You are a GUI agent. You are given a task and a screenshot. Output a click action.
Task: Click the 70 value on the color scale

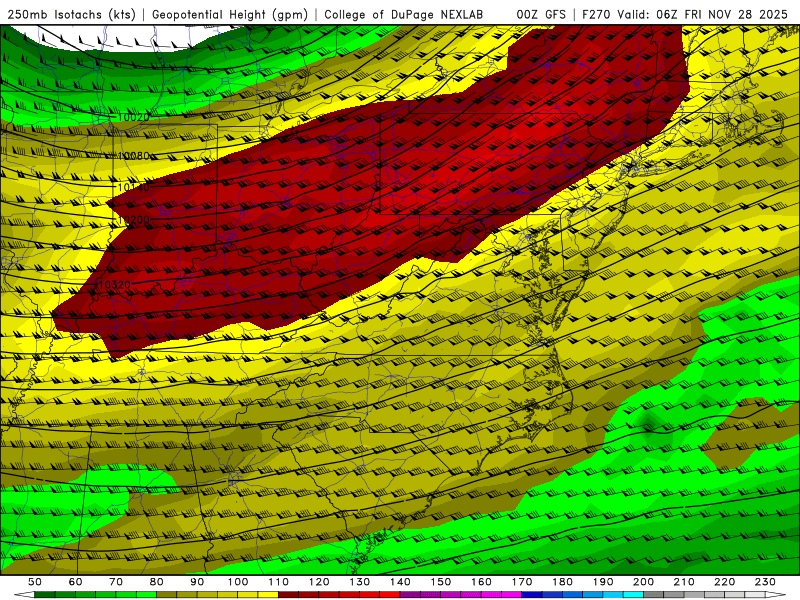coord(116,582)
